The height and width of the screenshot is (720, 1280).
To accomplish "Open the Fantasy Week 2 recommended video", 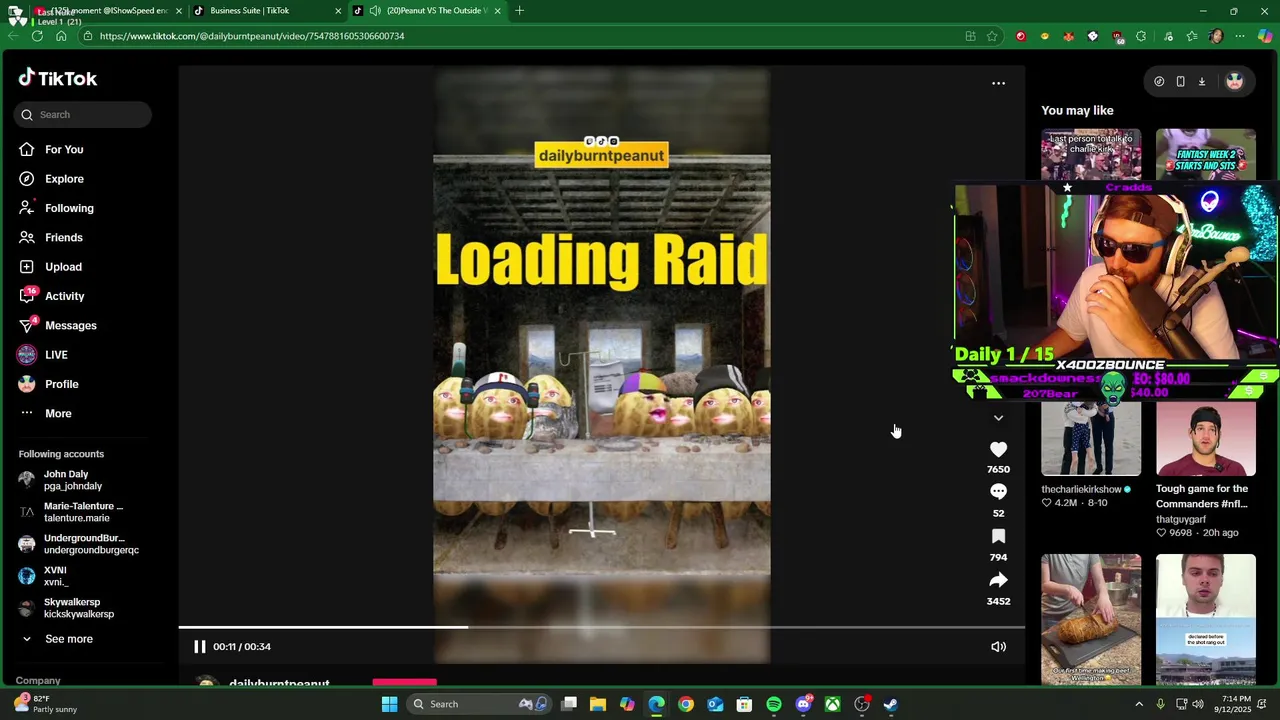I will [x=1206, y=155].
